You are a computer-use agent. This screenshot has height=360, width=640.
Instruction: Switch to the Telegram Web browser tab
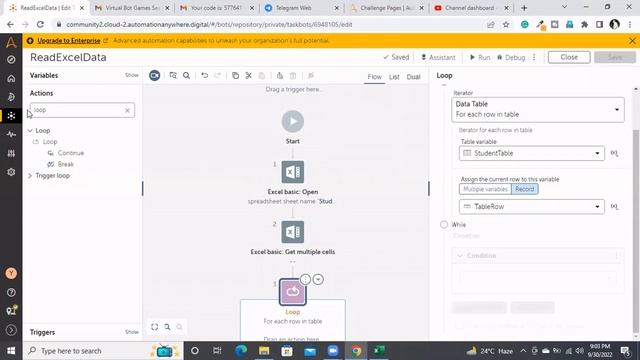(301, 8)
